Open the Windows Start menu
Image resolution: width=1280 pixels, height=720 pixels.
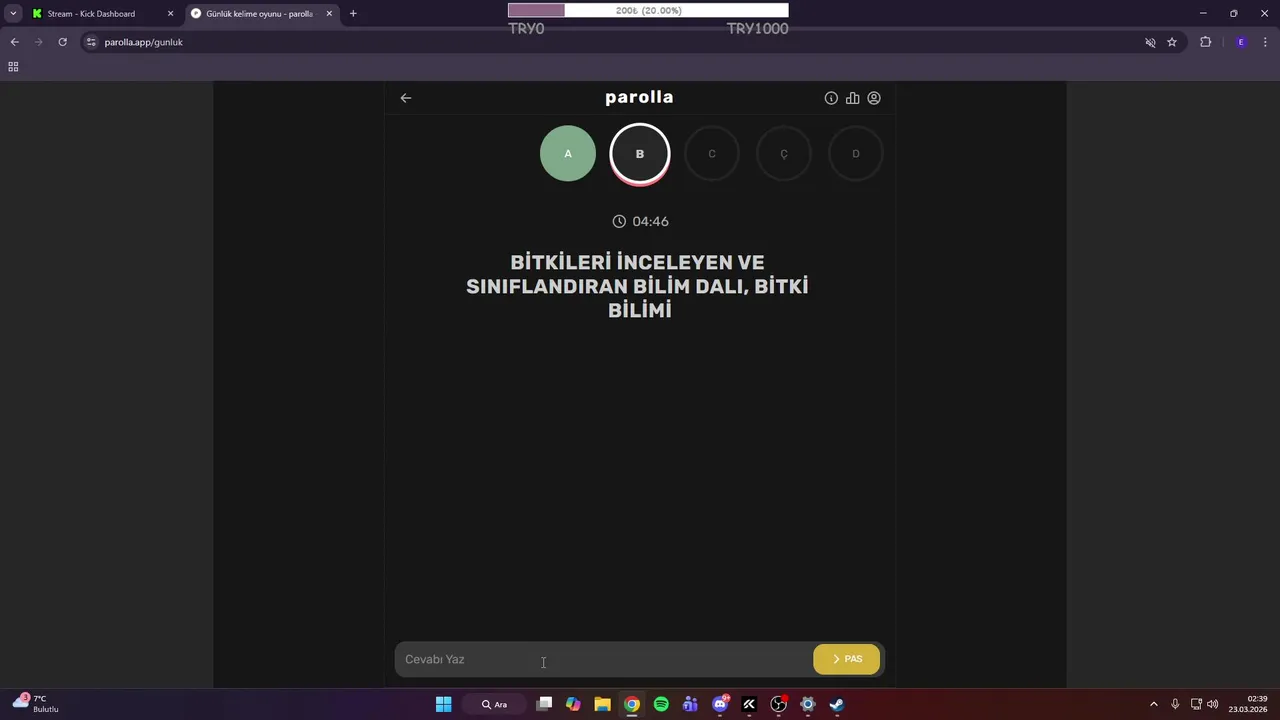tap(443, 704)
